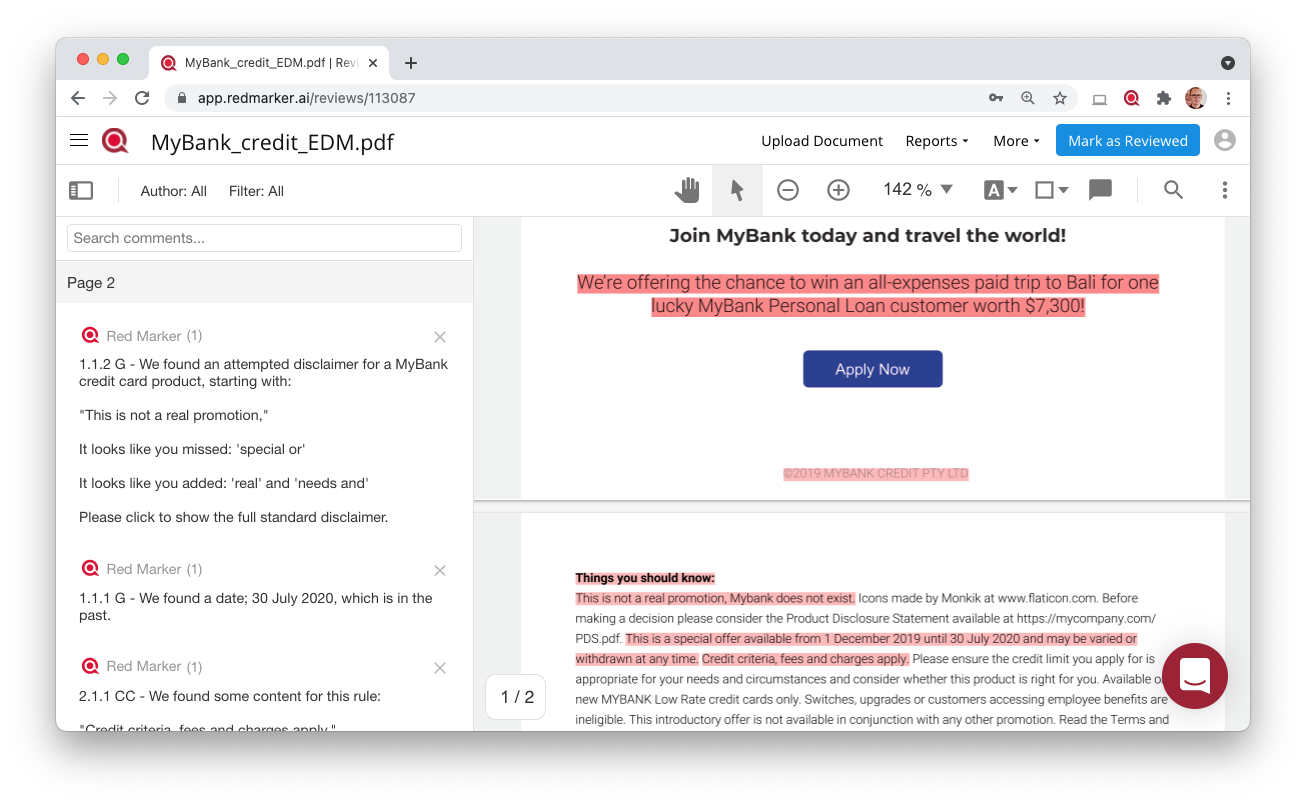Viewport: 1306px width, 805px height.
Task: Add a comment with the speech bubble tool
Action: 1100,190
